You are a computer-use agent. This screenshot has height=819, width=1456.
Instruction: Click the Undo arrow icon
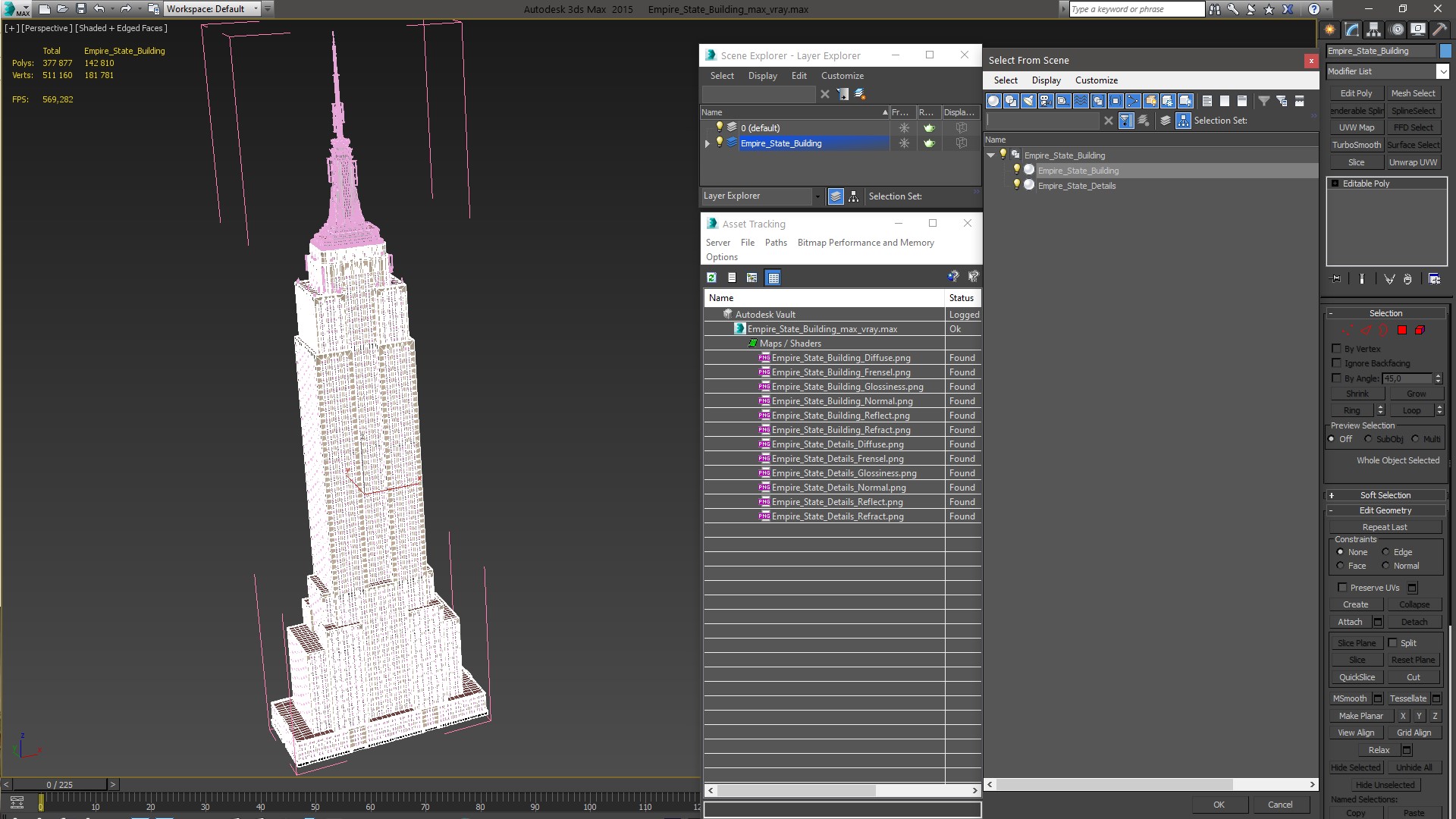pyautogui.click(x=99, y=9)
